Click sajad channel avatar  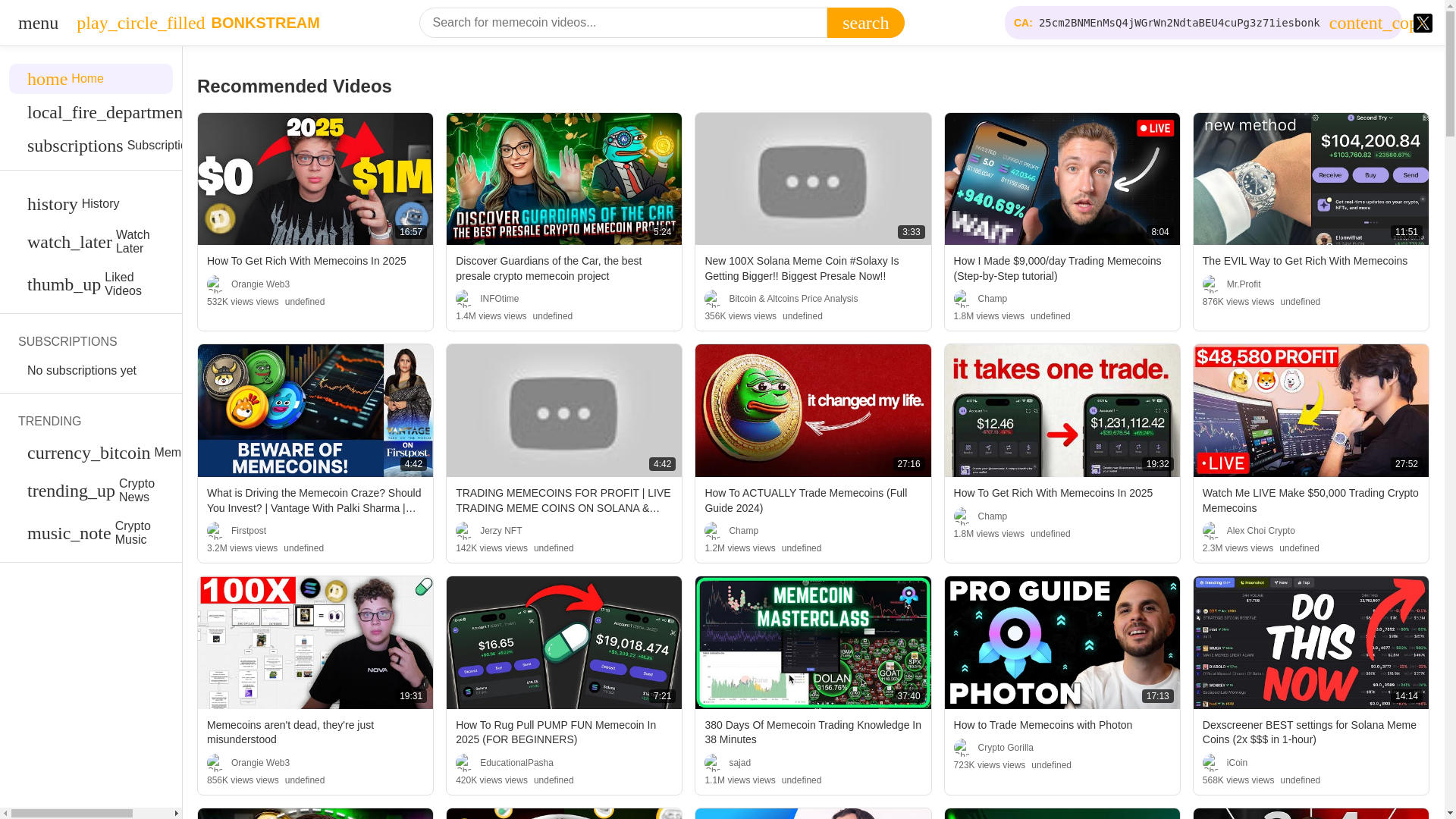pyautogui.click(x=714, y=763)
